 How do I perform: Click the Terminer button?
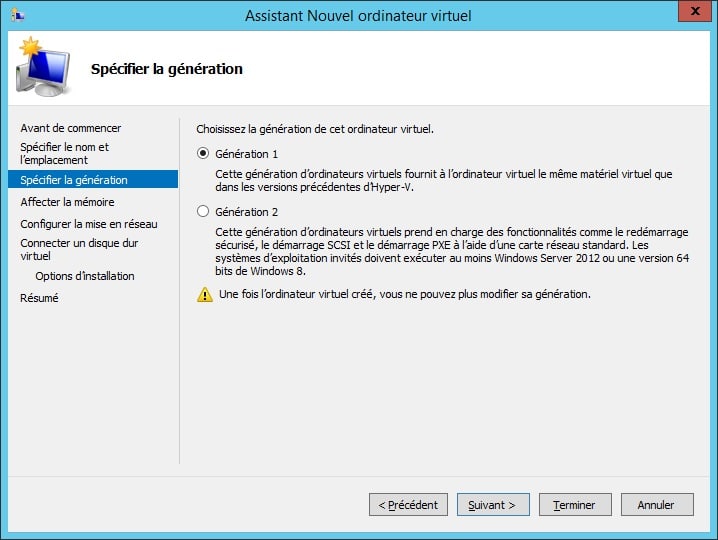click(x=575, y=505)
